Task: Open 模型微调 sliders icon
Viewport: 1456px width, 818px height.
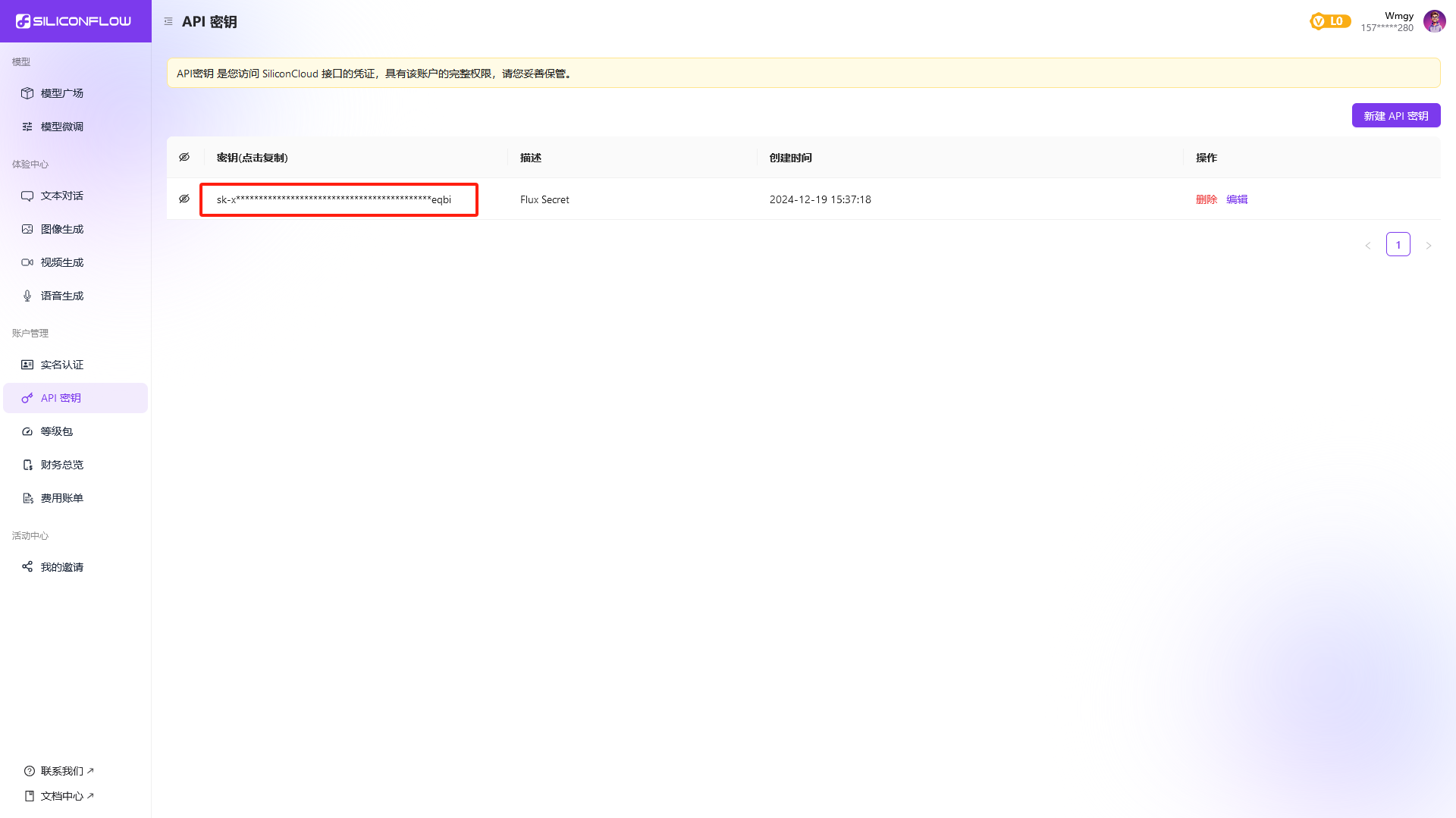Action: (x=27, y=127)
